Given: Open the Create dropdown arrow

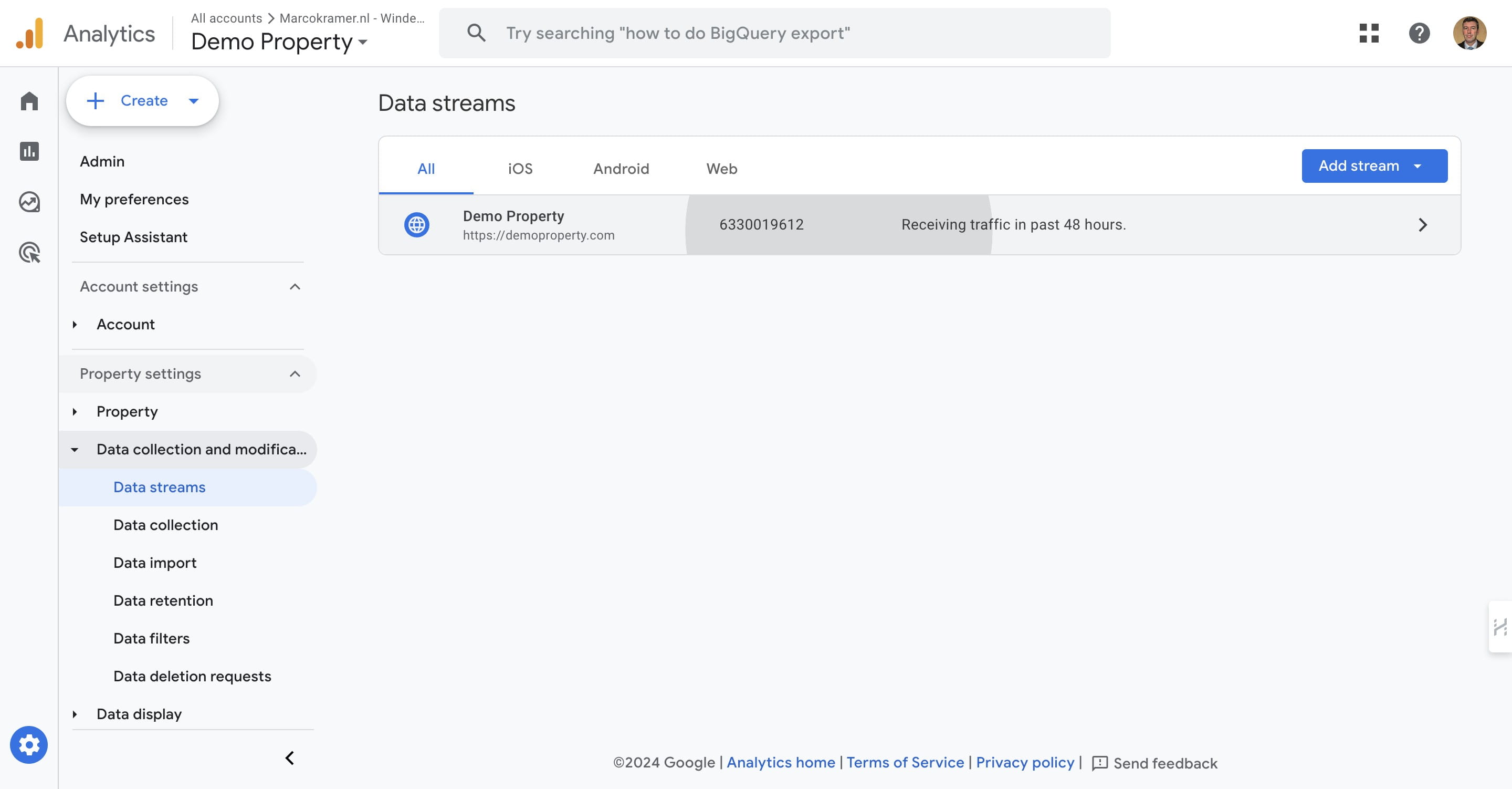Looking at the screenshot, I should pyautogui.click(x=194, y=100).
